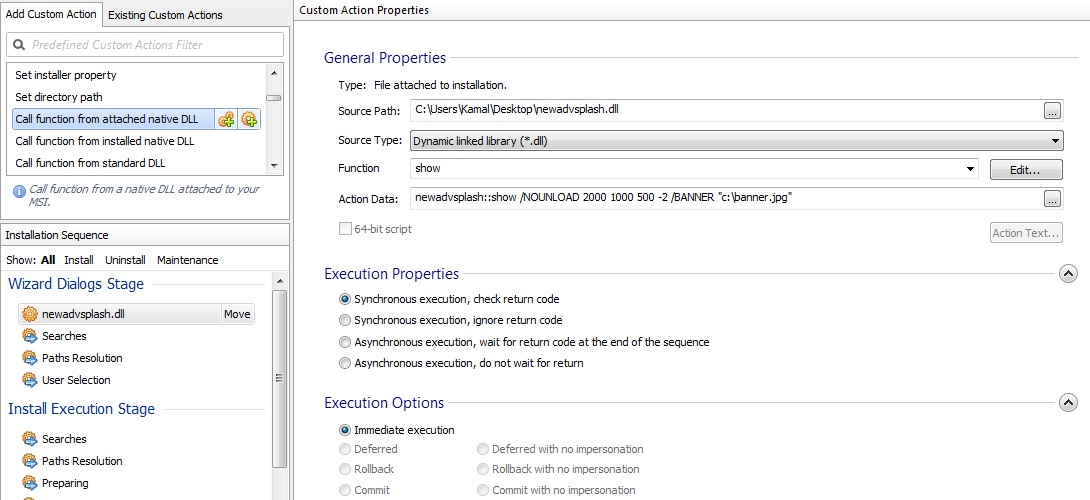This screenshot has width=1090, height=500.
Task: Click add custom action without sequence icon
Action: pyautogui.click(x=249, y=119)
